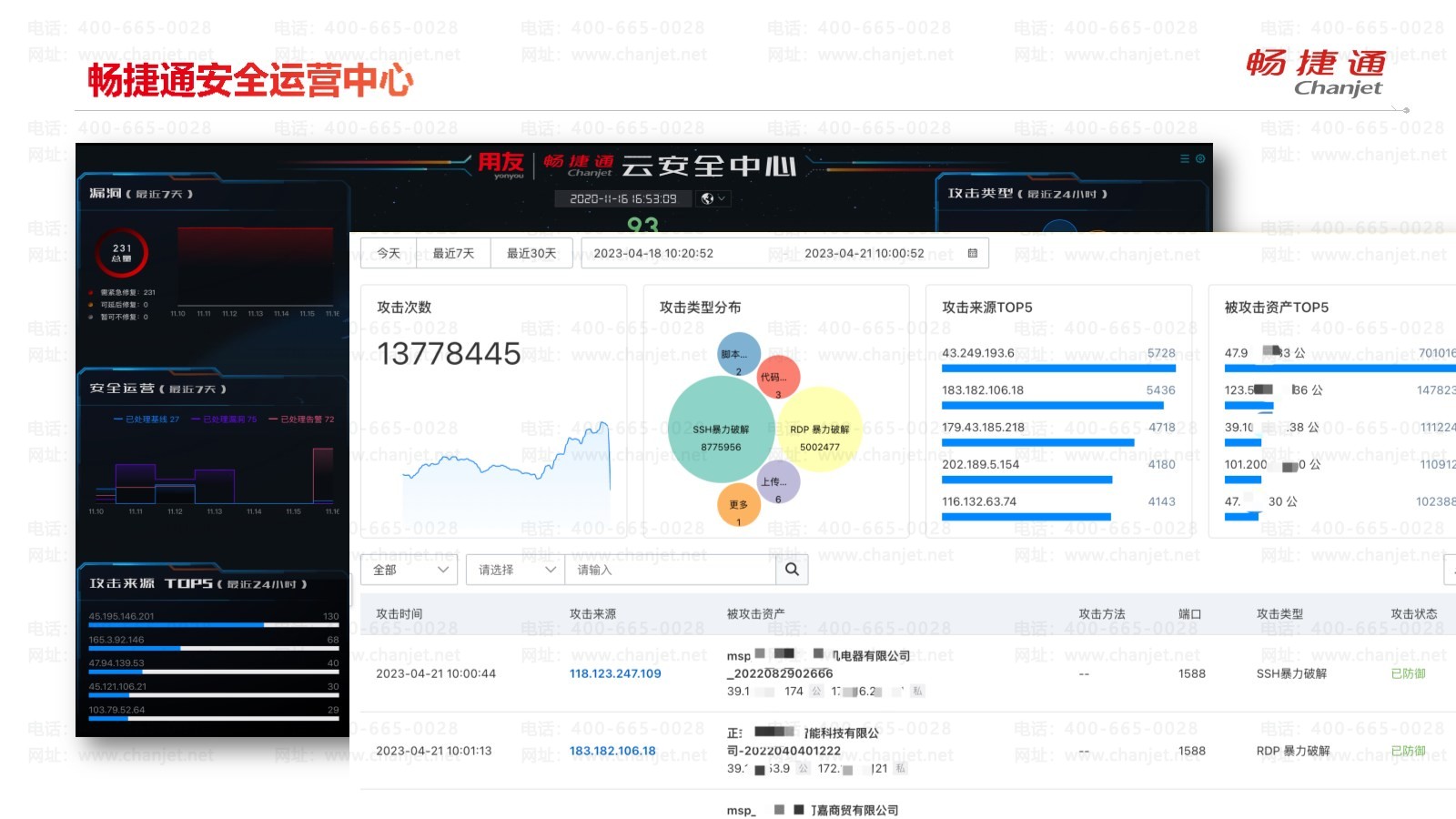The width and height of the screenshot is (1456, 819).
Task: Open the 请选择 dropdown
Action: (515, 570)
